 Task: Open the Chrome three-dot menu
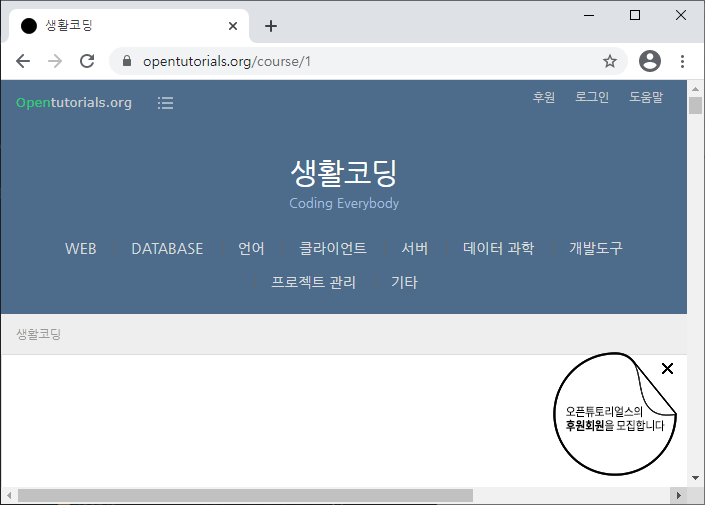pyautogui.click(x=682, y=61)
